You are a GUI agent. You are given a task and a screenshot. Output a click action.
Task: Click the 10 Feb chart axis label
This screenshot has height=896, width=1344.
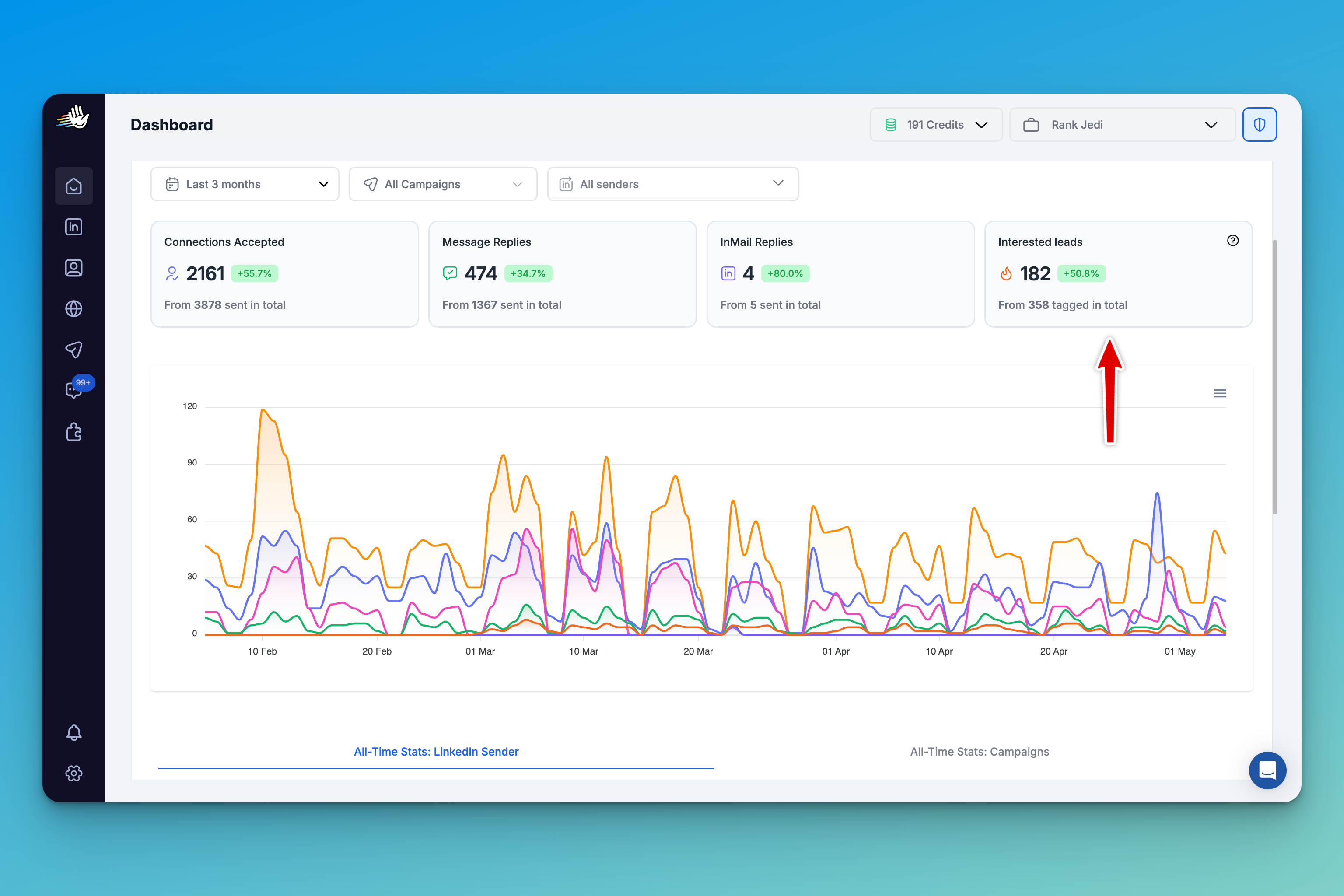[x=262, y=651]
